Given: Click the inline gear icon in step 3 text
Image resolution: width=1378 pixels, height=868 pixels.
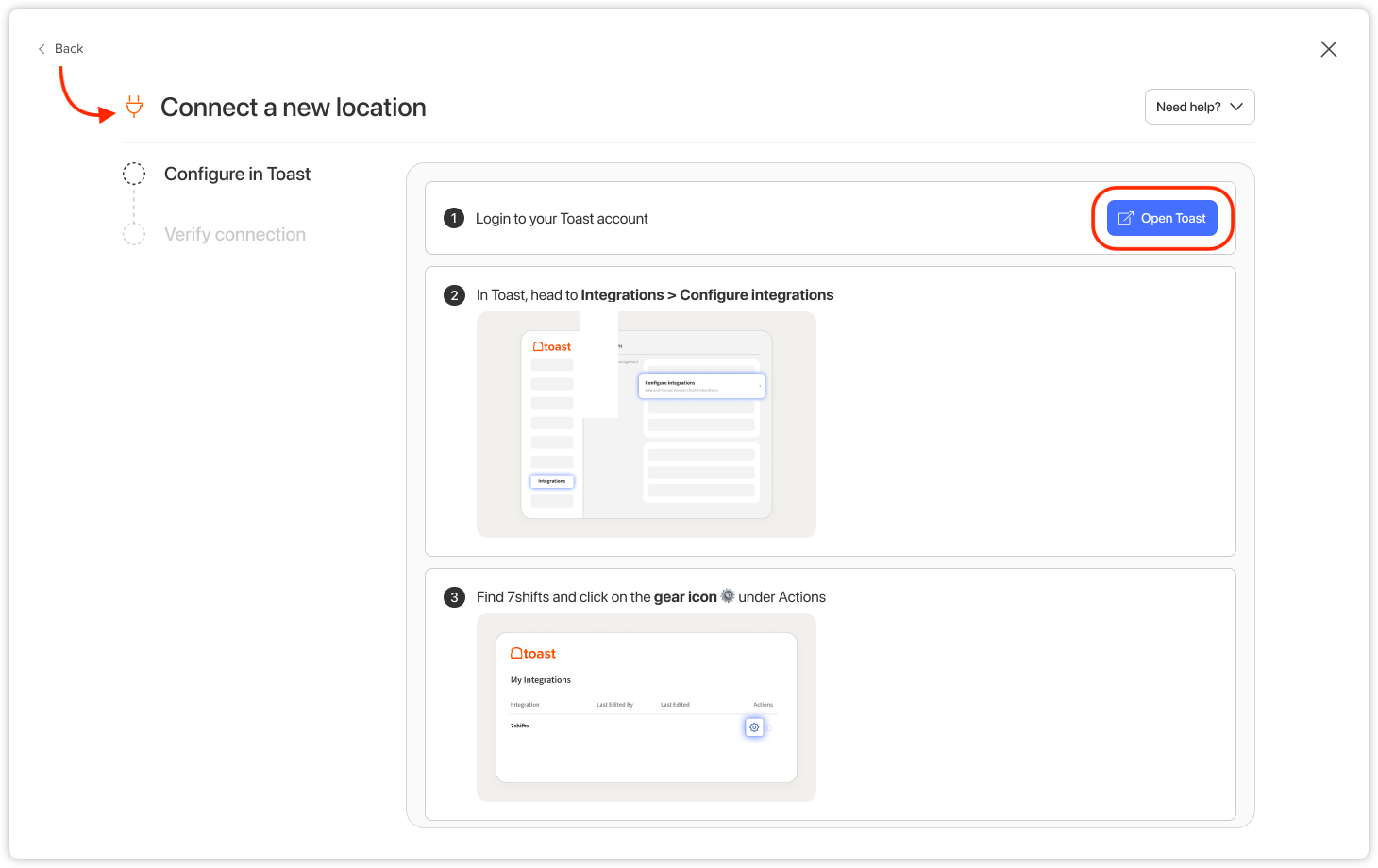Looking at the screenshot, I should [x=728, y=596].
